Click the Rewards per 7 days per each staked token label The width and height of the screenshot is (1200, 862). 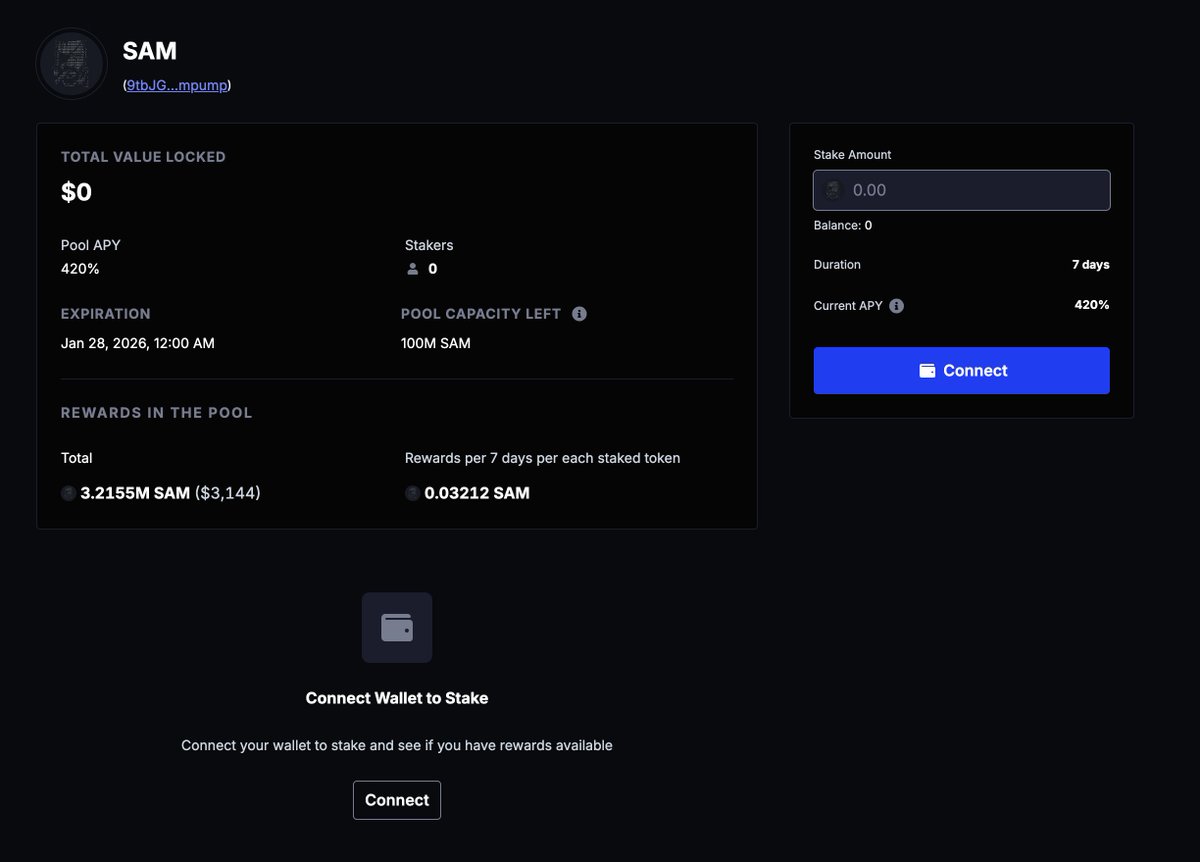coord(543,458)
